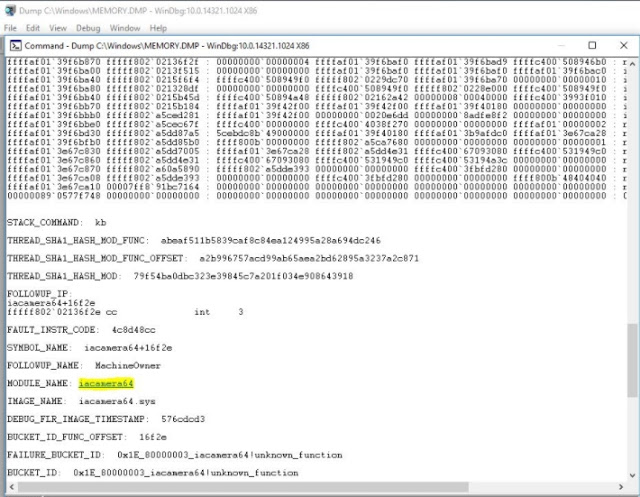
Task: Click the vertical scrollbar down arrow
Action: tap(631, 475)
